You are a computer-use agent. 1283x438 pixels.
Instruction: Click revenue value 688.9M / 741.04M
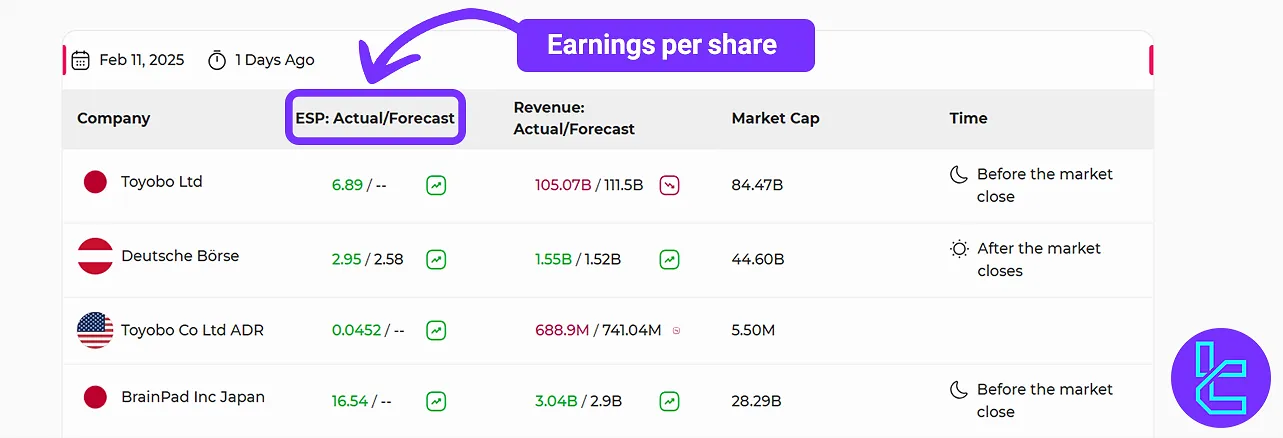(598, 330)
